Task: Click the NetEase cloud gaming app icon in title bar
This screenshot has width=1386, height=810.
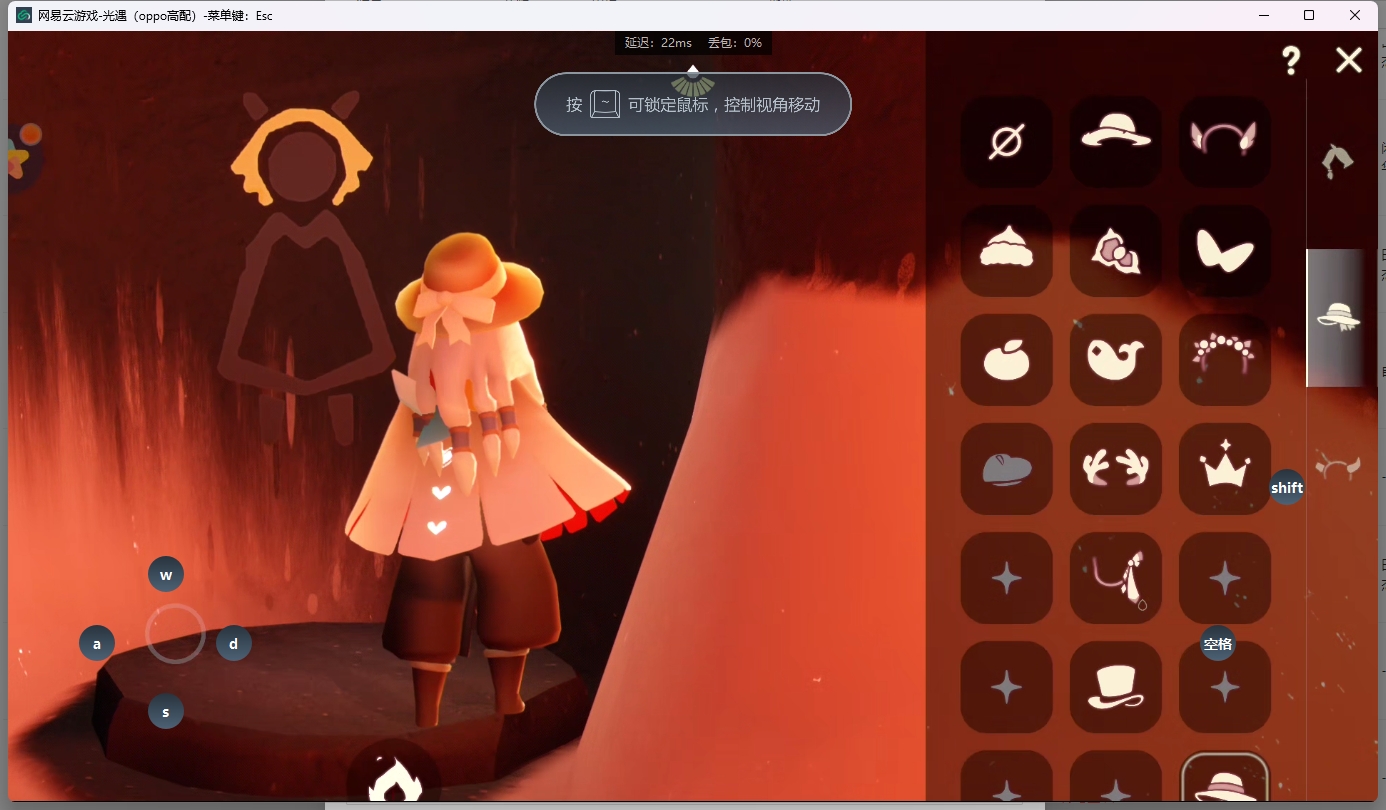Action: coord(24,15)
